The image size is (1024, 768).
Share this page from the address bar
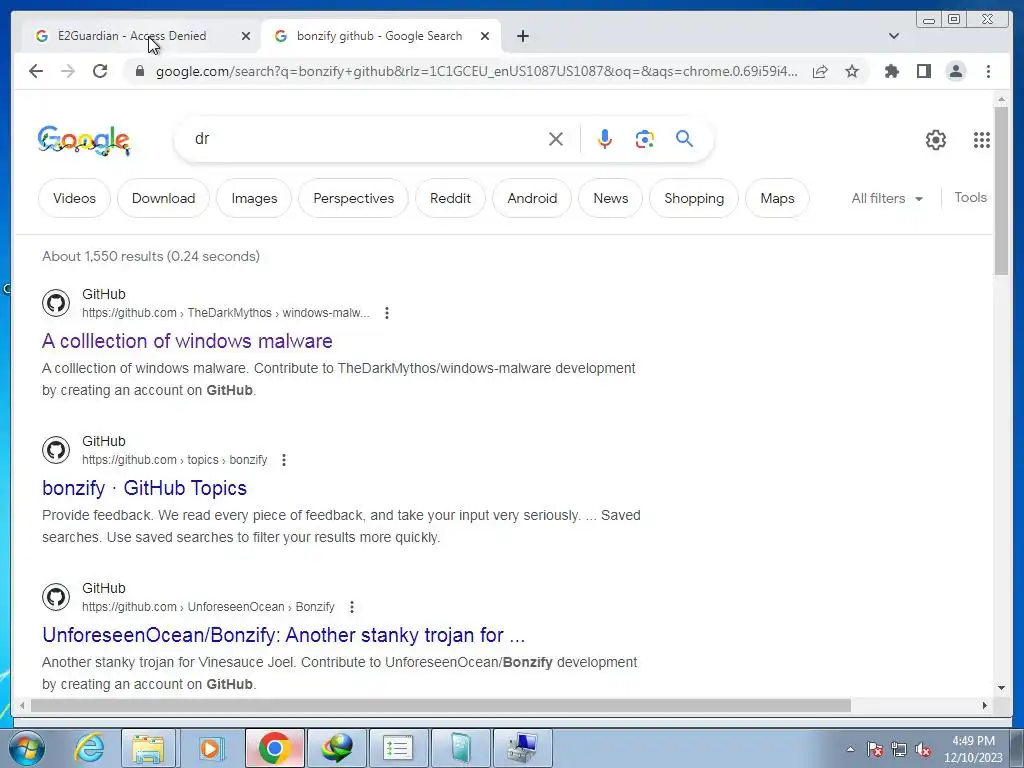820,71
